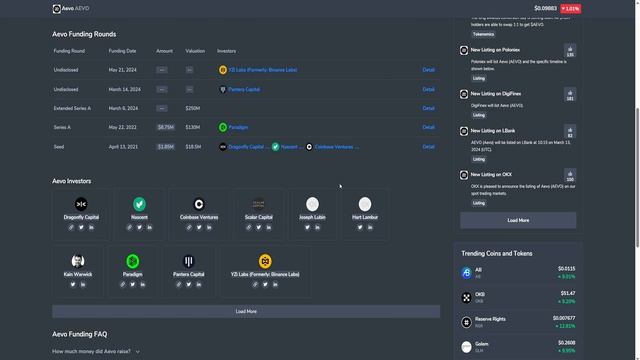Open New Listing on LBank headline

[x=493, y=131]
